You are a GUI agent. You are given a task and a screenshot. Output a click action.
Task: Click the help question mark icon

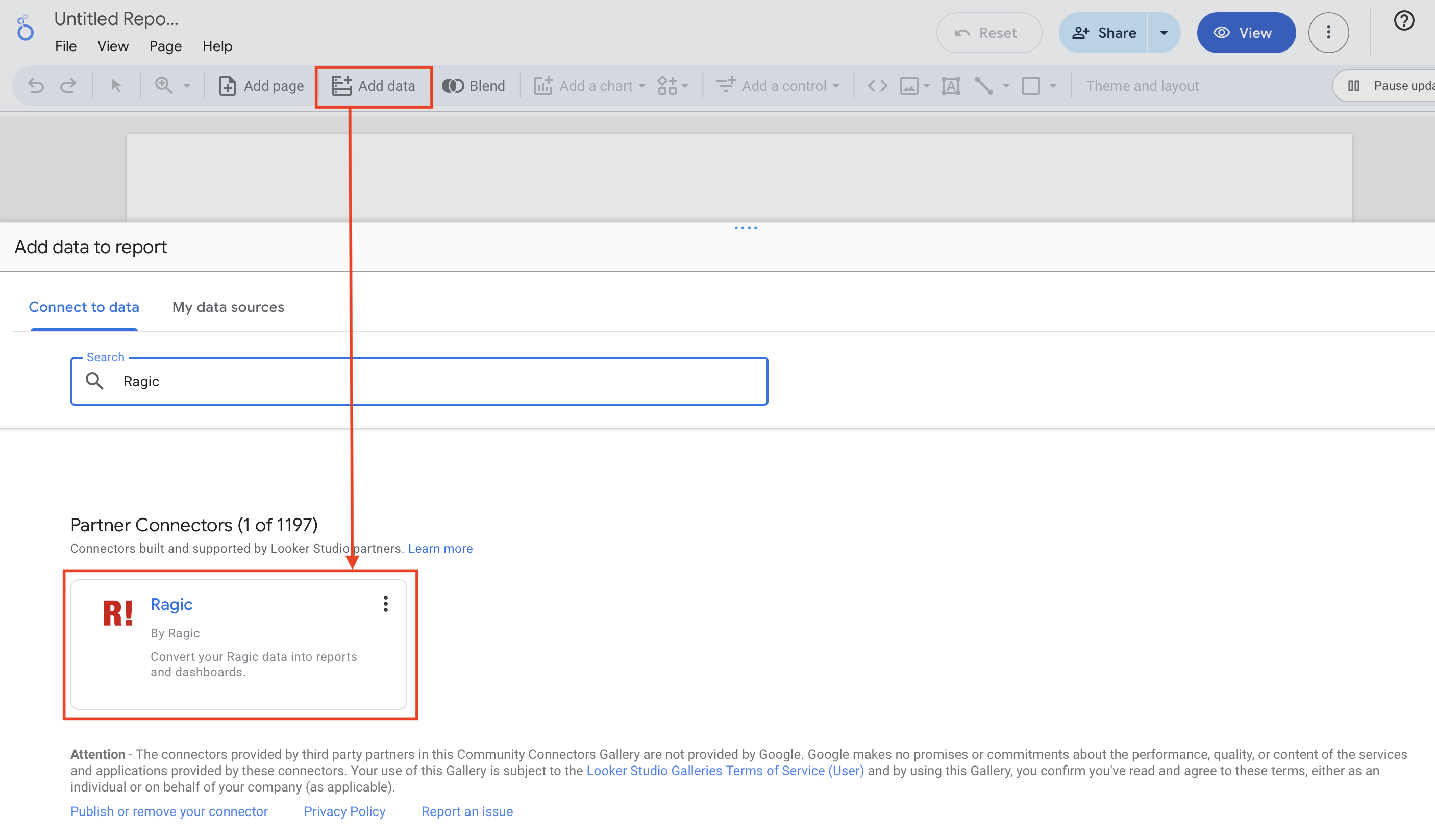(x=1404, y=21)
